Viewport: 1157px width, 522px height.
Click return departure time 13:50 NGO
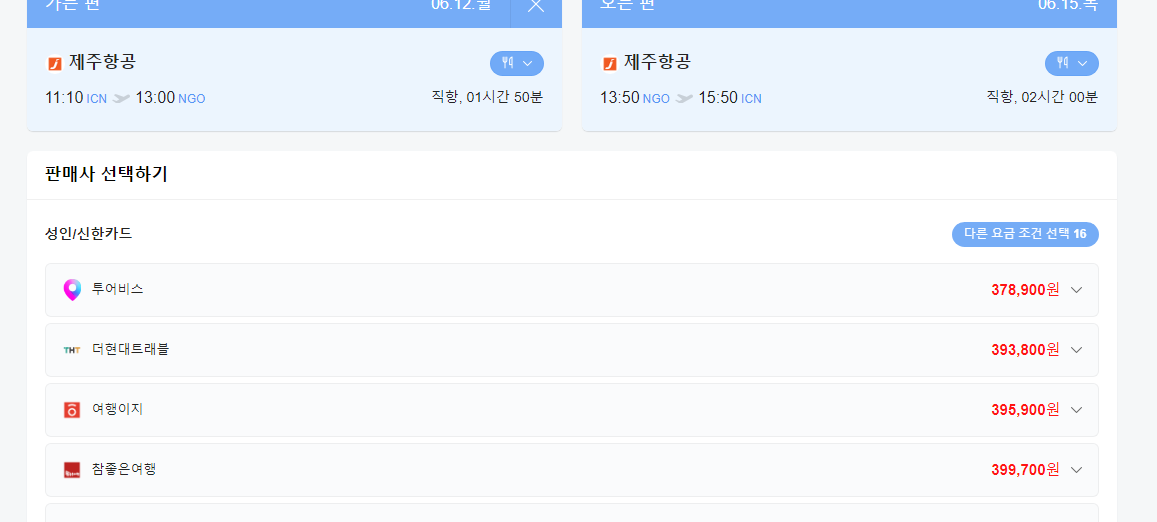coord(635,97)
